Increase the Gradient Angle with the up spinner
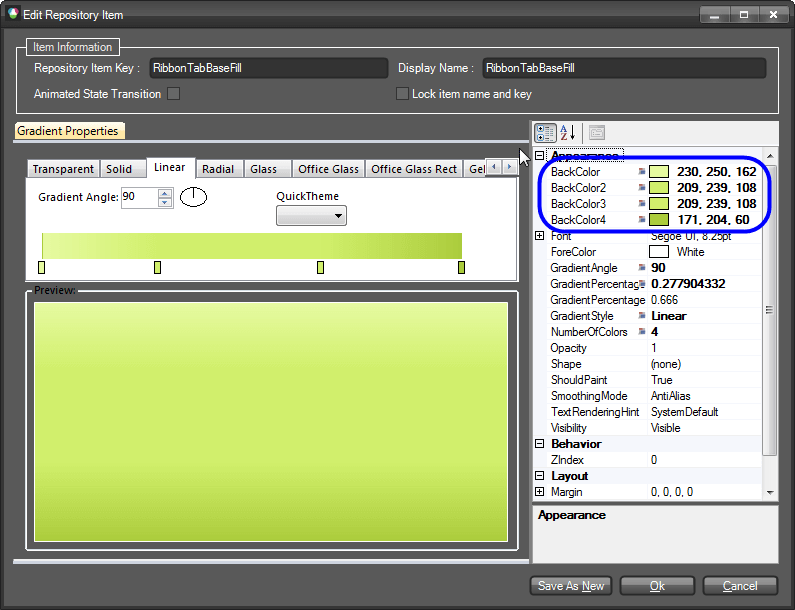This screenshot has height=610, width=795. point(165,193)
